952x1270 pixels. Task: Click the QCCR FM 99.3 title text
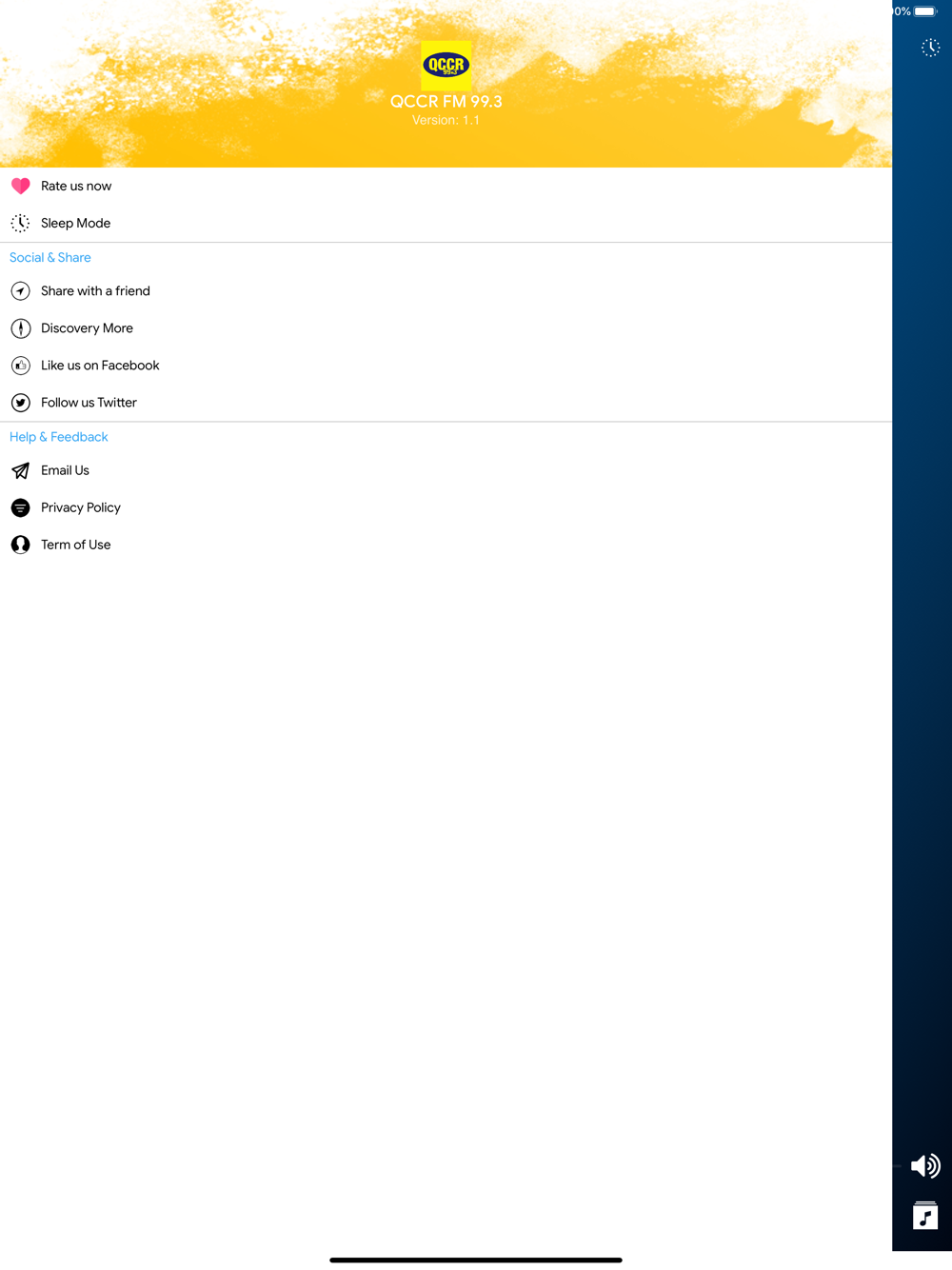coord(446,101)
